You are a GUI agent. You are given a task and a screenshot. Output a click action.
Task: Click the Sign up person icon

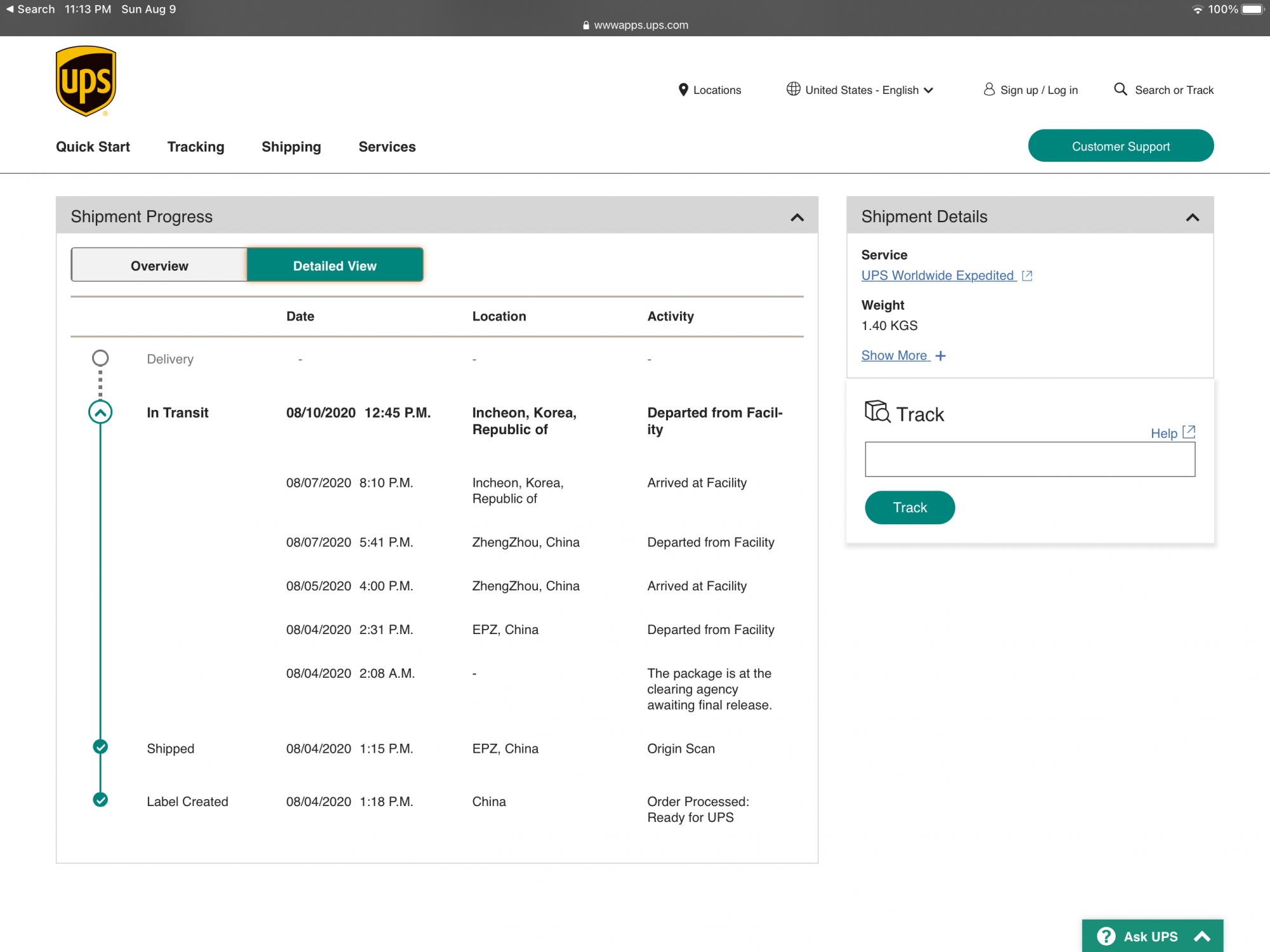[989, 89]
